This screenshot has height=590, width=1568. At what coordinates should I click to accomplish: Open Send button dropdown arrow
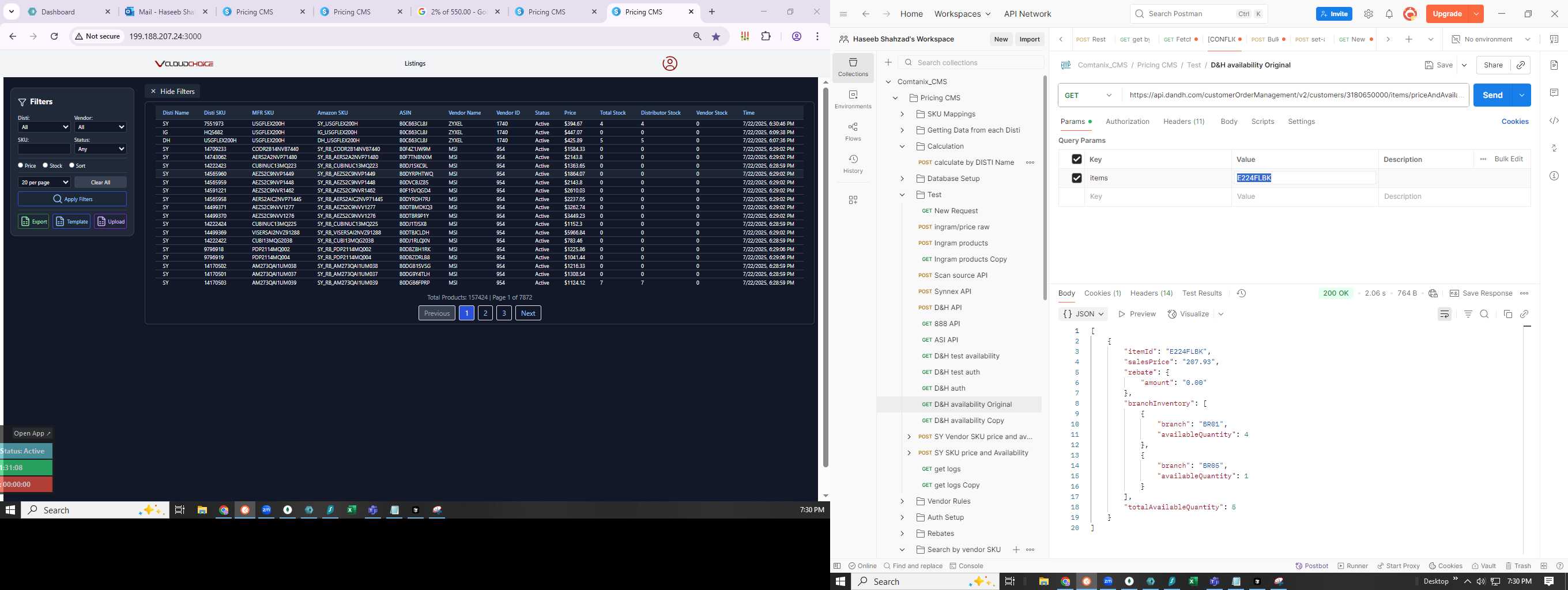(1522, 95)
